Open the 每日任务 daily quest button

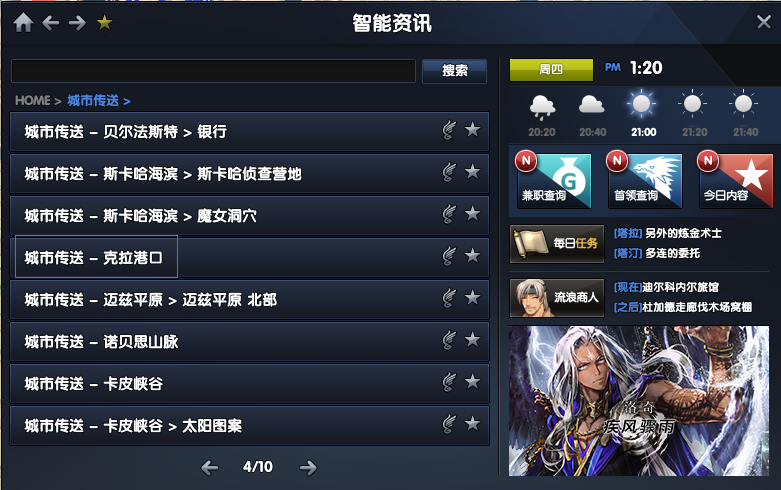click(x=557, y=244)
